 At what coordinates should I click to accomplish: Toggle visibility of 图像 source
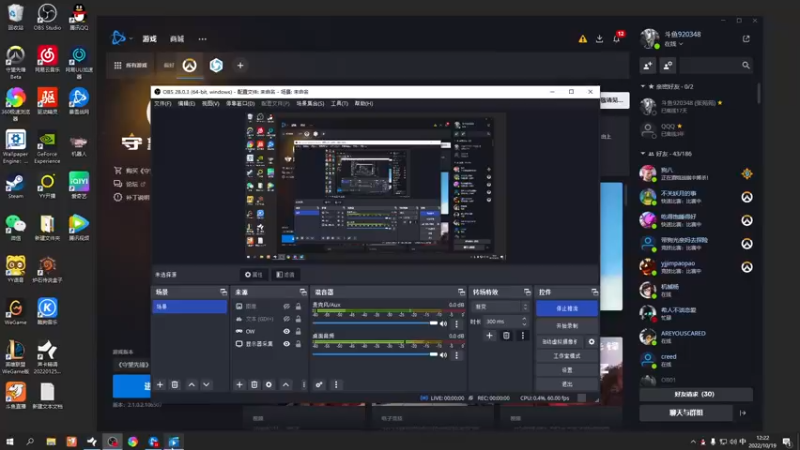286,306
